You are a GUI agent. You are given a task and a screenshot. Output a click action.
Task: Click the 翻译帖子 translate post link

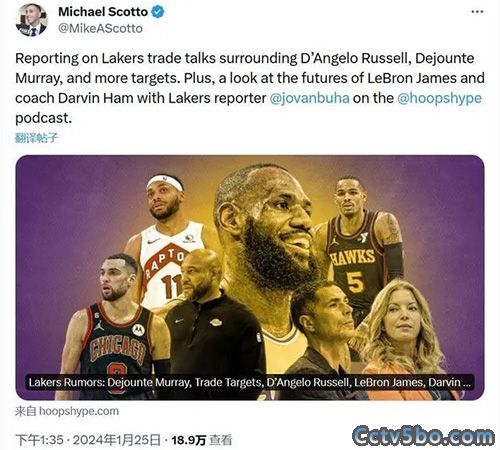(37, 138)
